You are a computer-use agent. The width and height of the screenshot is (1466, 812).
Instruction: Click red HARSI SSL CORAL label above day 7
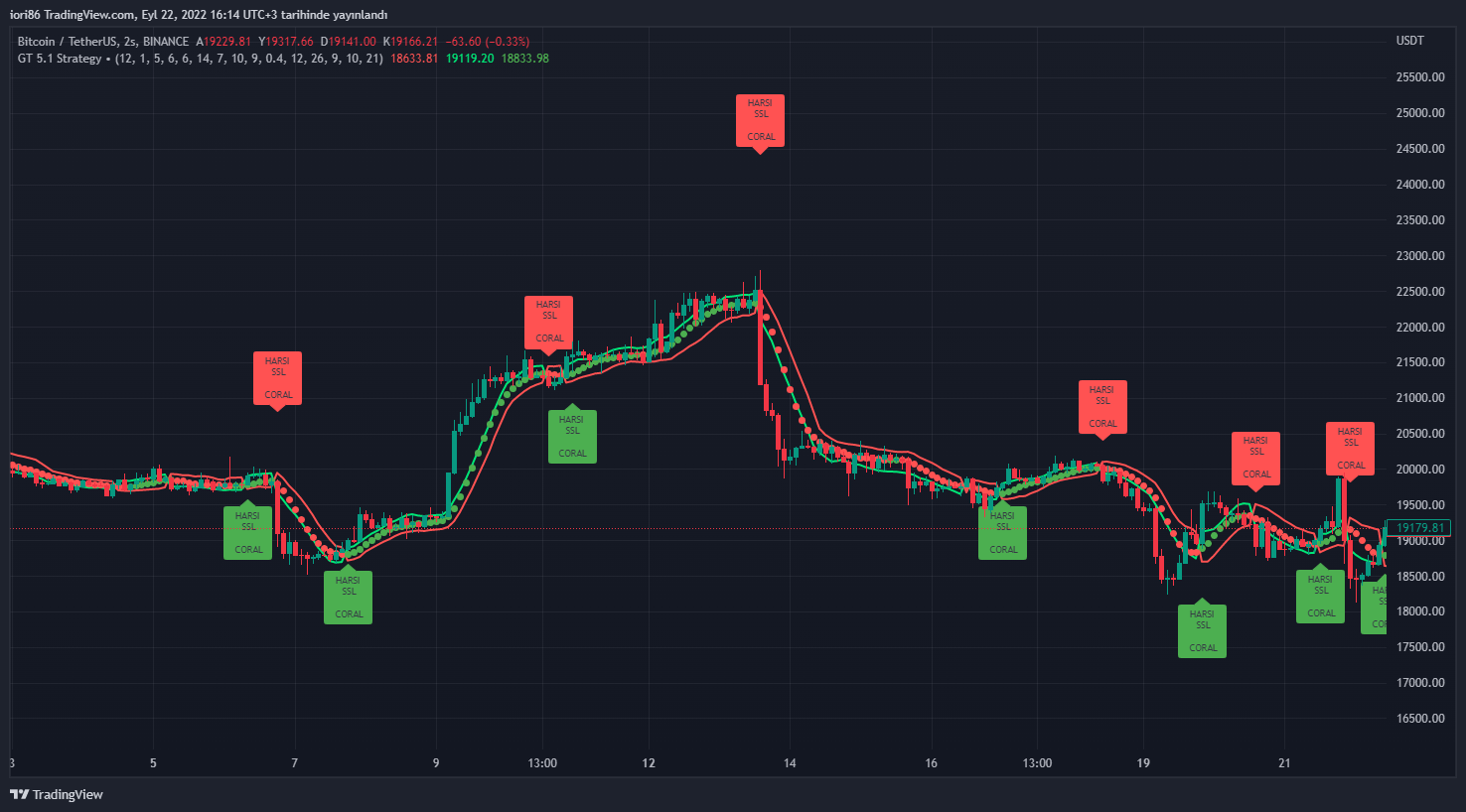pyautogui.click(x=277, y=378)
